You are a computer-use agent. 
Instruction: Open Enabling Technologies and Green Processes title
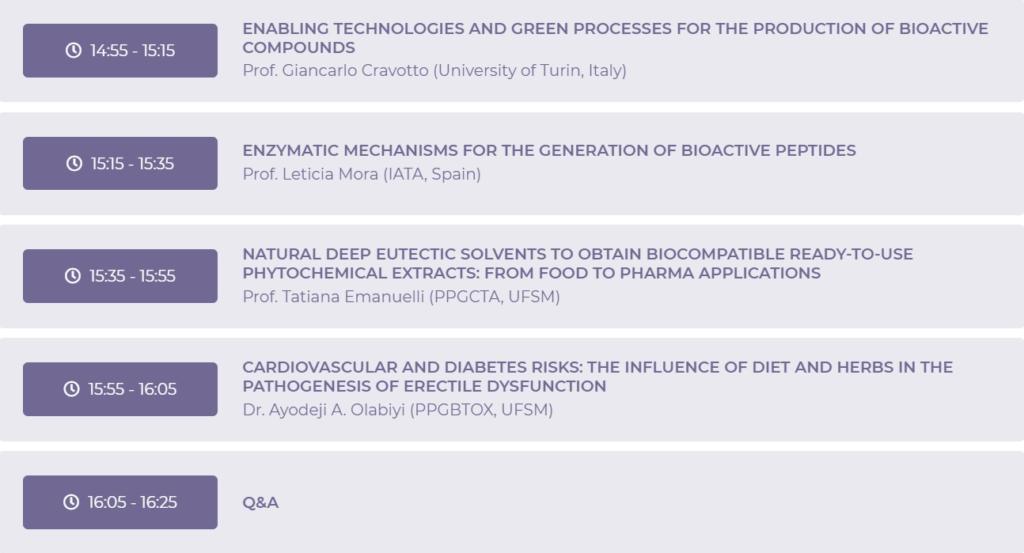tap(614, 38)
